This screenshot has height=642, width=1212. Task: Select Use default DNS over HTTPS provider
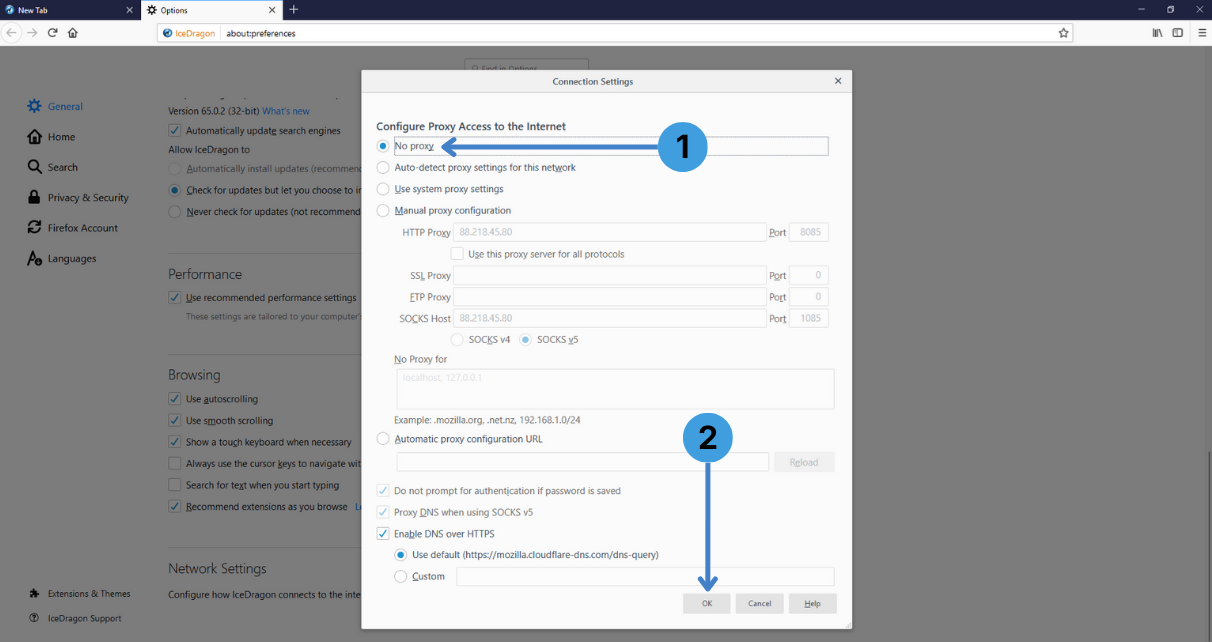click(x=401, y=554)
